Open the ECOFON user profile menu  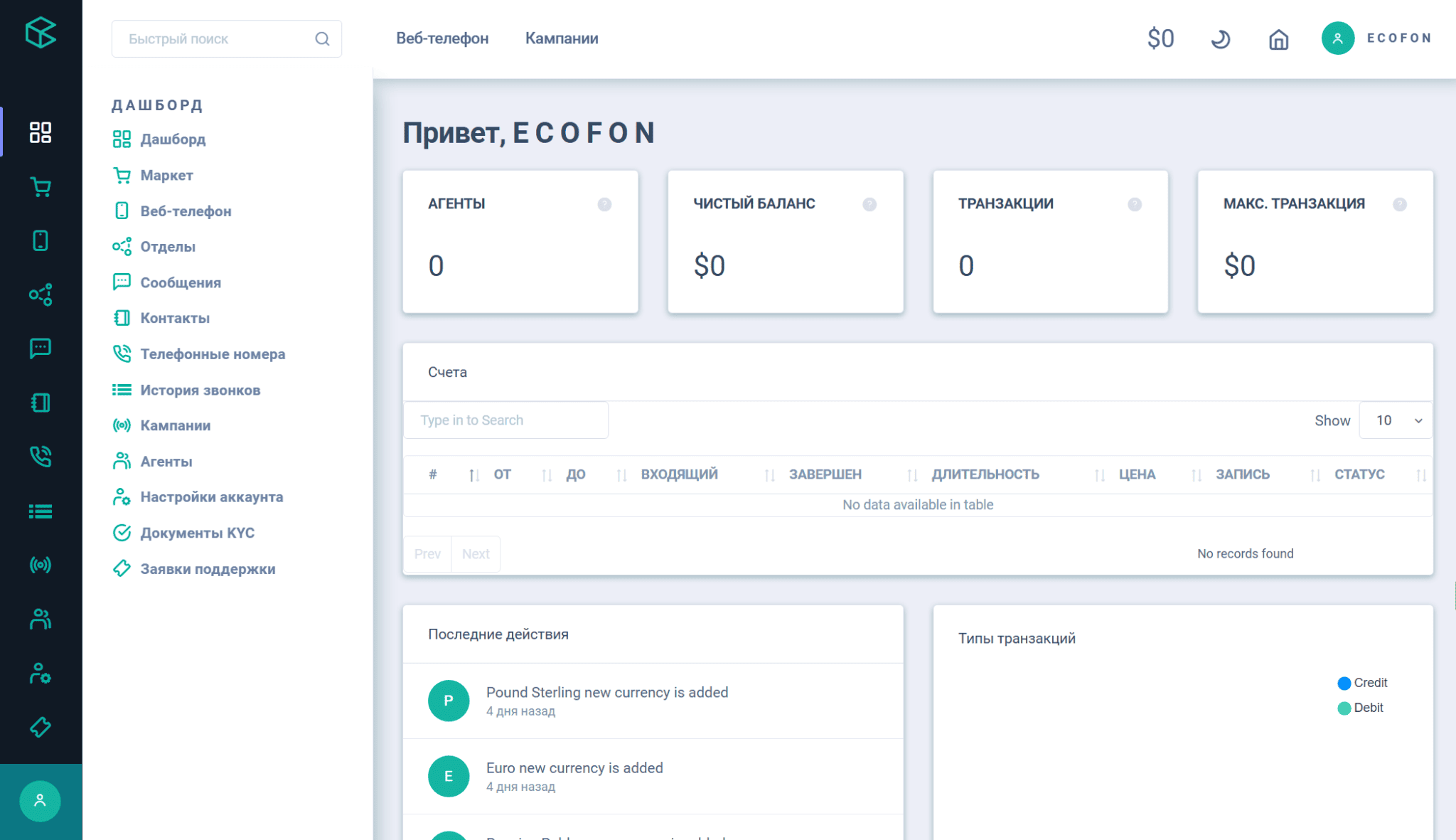(1377, 38)
